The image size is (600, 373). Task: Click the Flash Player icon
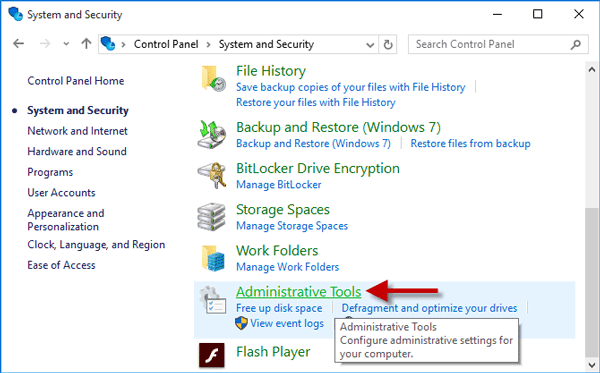(x=212, y=355)
